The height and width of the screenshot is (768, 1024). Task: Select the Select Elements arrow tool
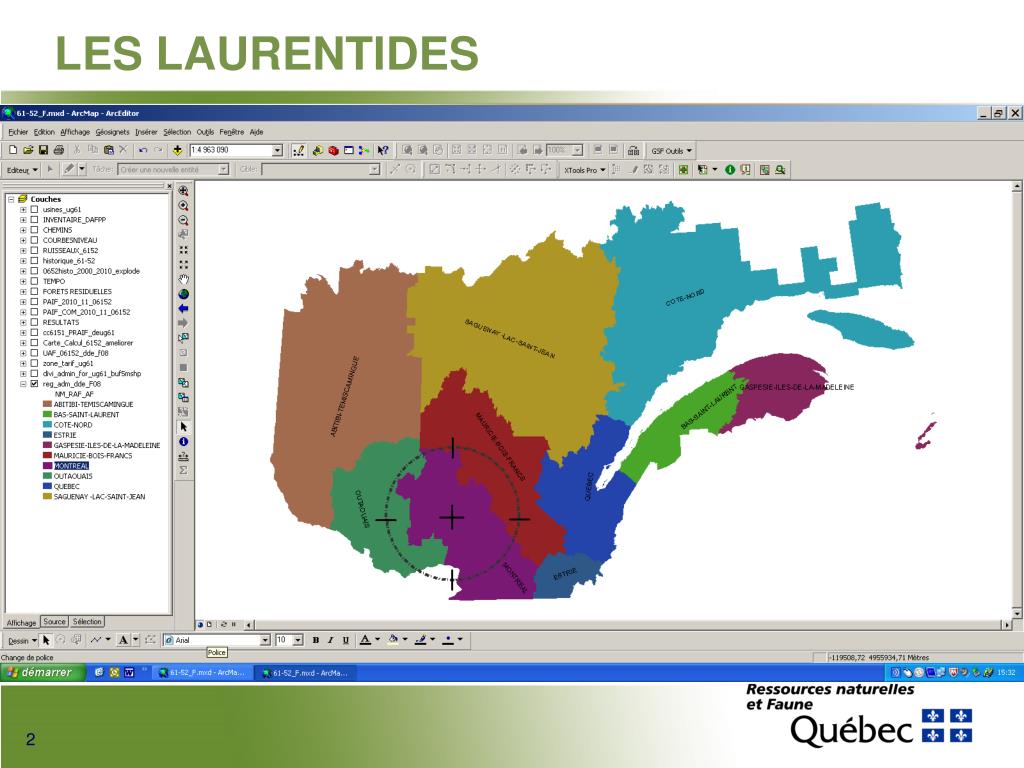click(184, 426)
